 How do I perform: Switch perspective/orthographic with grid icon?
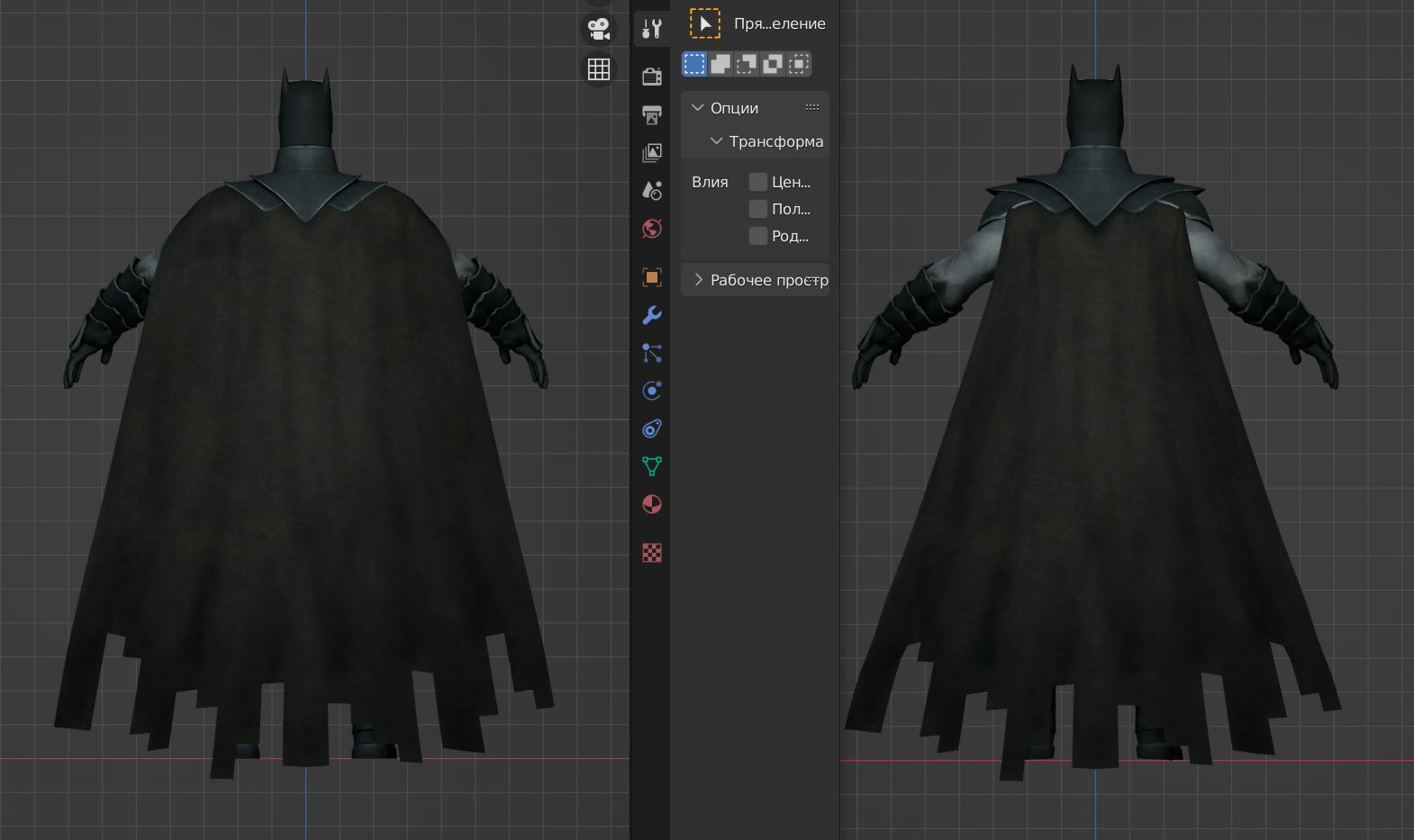pos(599,69)
